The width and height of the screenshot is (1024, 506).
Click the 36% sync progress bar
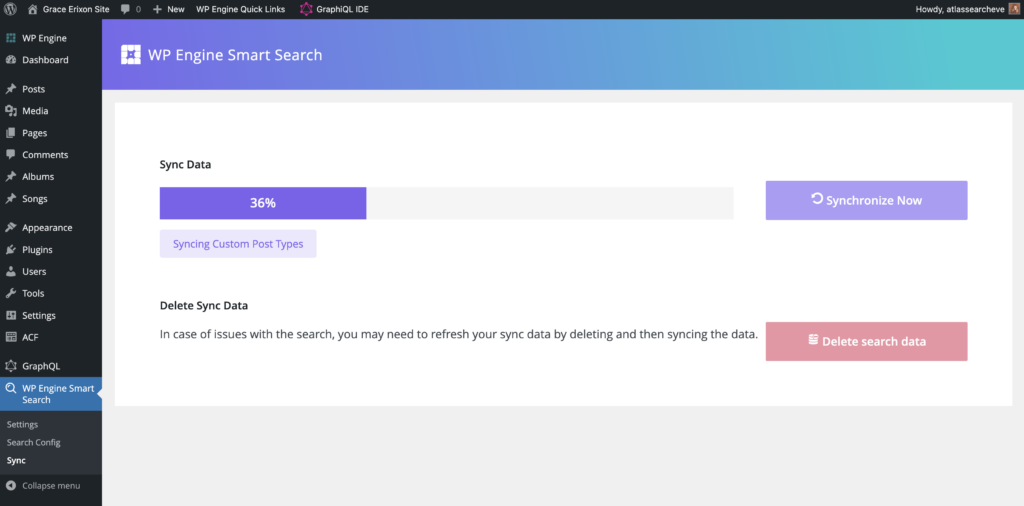coord(446,203)
